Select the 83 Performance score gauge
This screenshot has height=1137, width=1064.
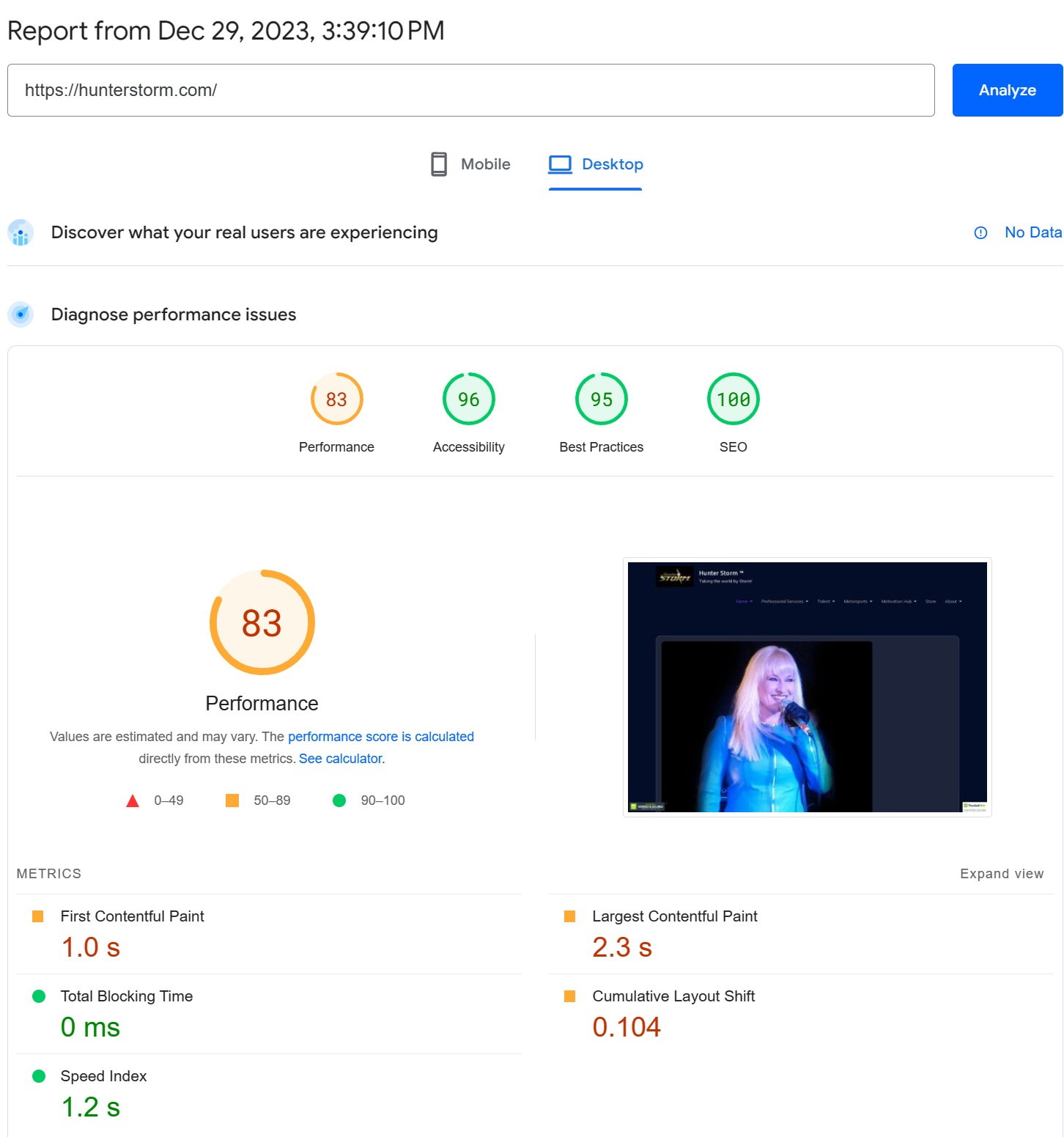[x=336, y=399]
